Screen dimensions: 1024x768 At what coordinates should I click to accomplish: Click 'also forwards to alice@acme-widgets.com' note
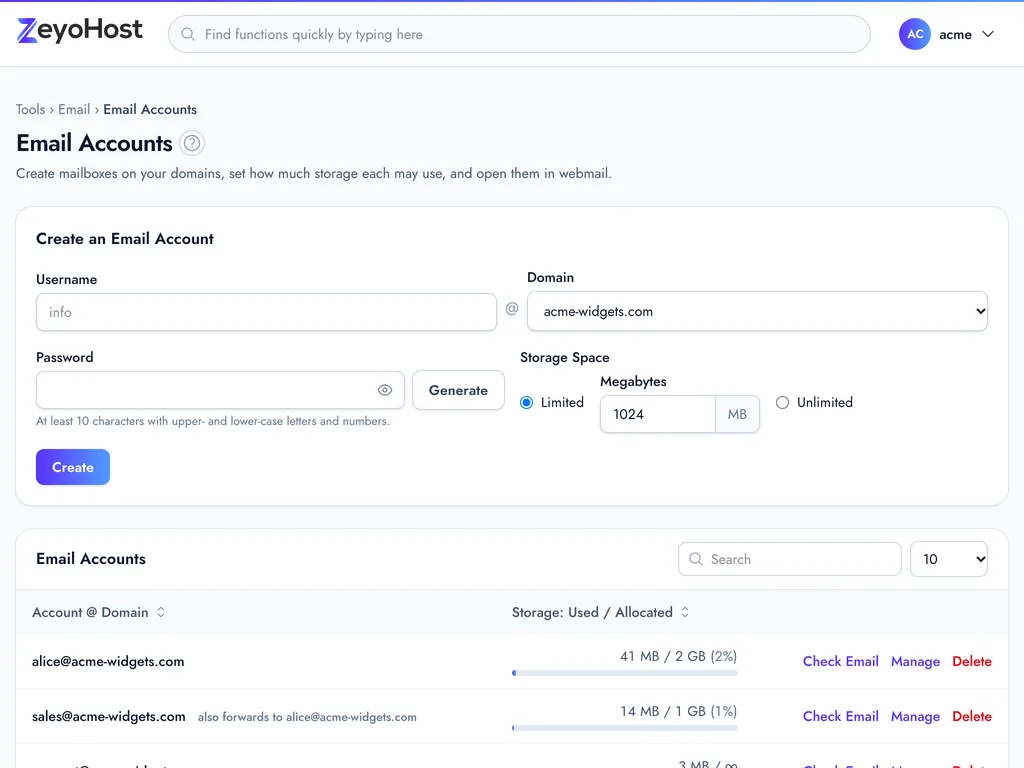click(x=307, y=716)
